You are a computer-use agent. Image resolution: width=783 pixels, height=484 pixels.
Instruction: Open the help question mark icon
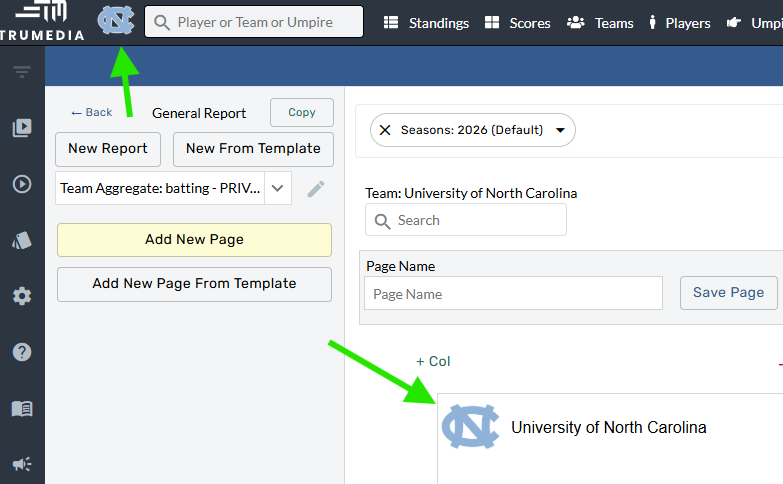22,352
